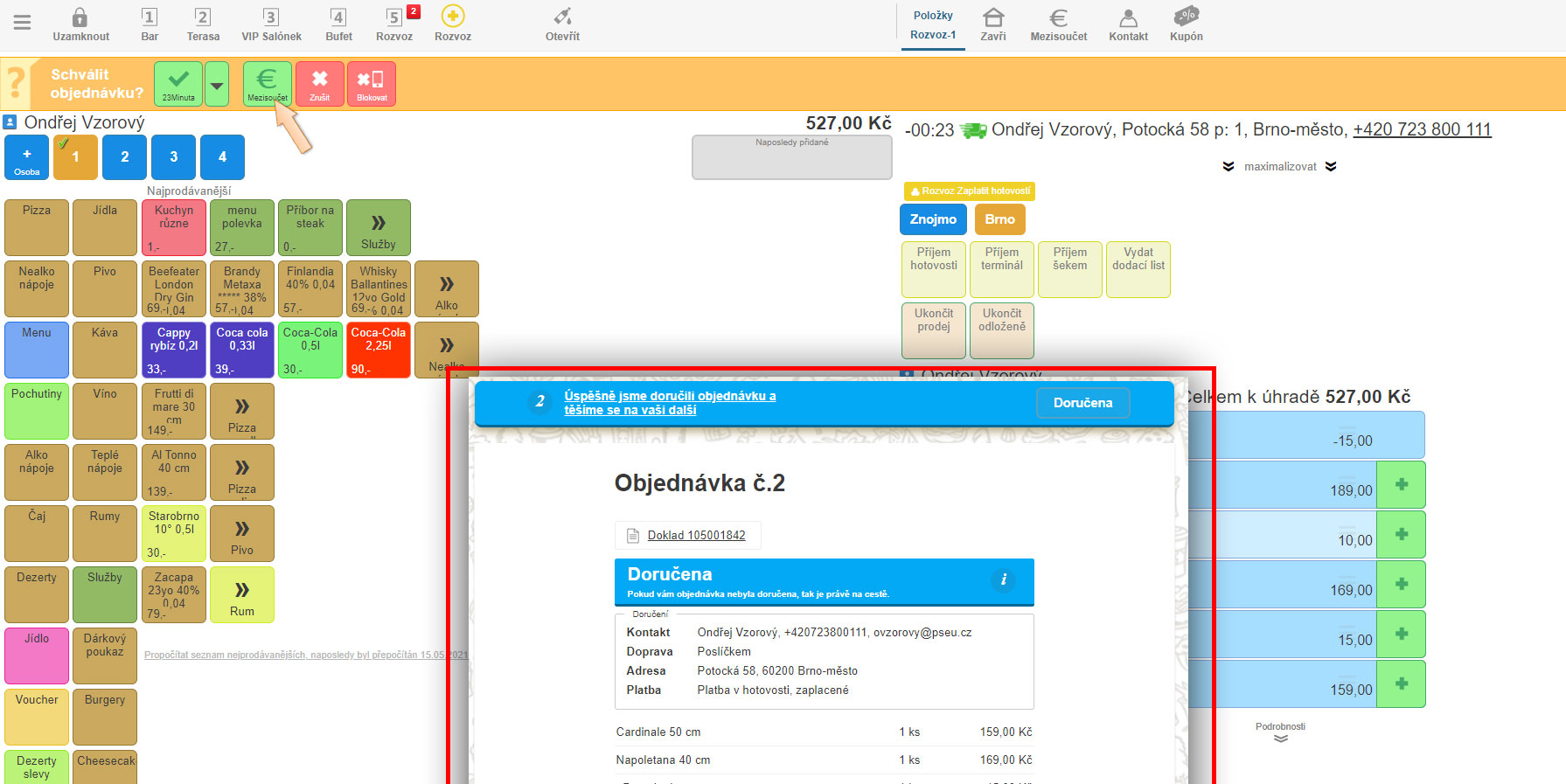Open Doklad 105001842 document link
1566x784 pixels.
click(696, 536)
